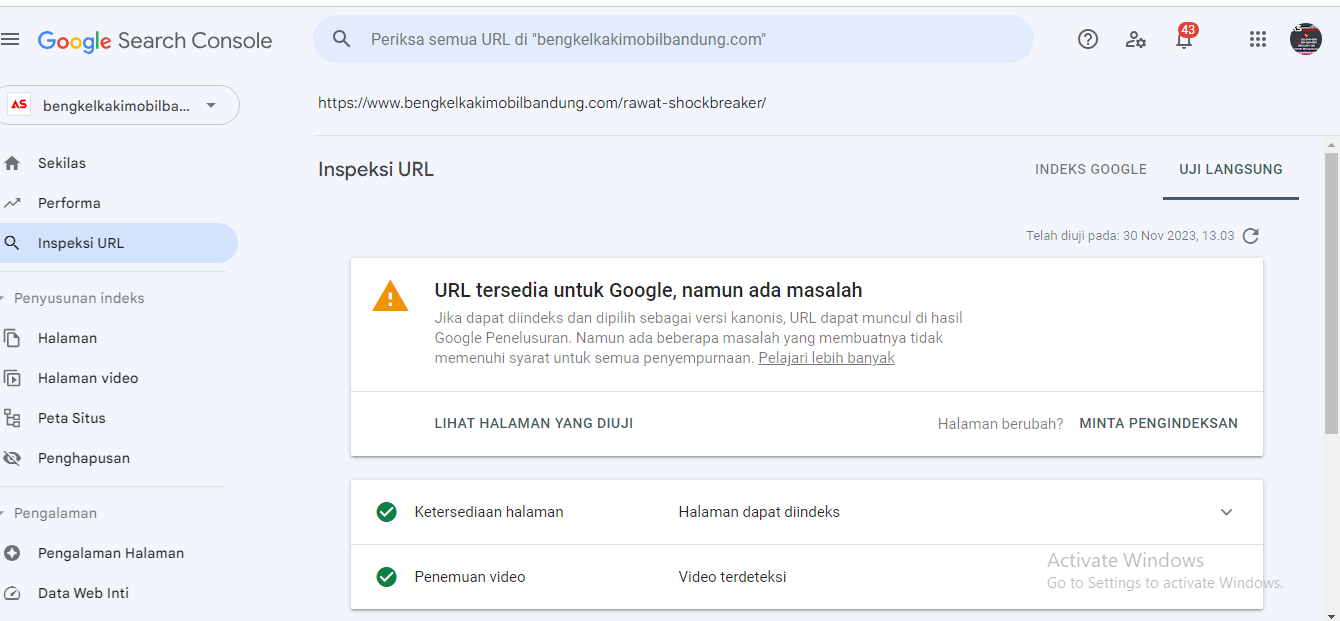Click the magnifier icon in search bar
Image resolution: width=1340 pixels, height=621 pixels.
coord(342,39)
